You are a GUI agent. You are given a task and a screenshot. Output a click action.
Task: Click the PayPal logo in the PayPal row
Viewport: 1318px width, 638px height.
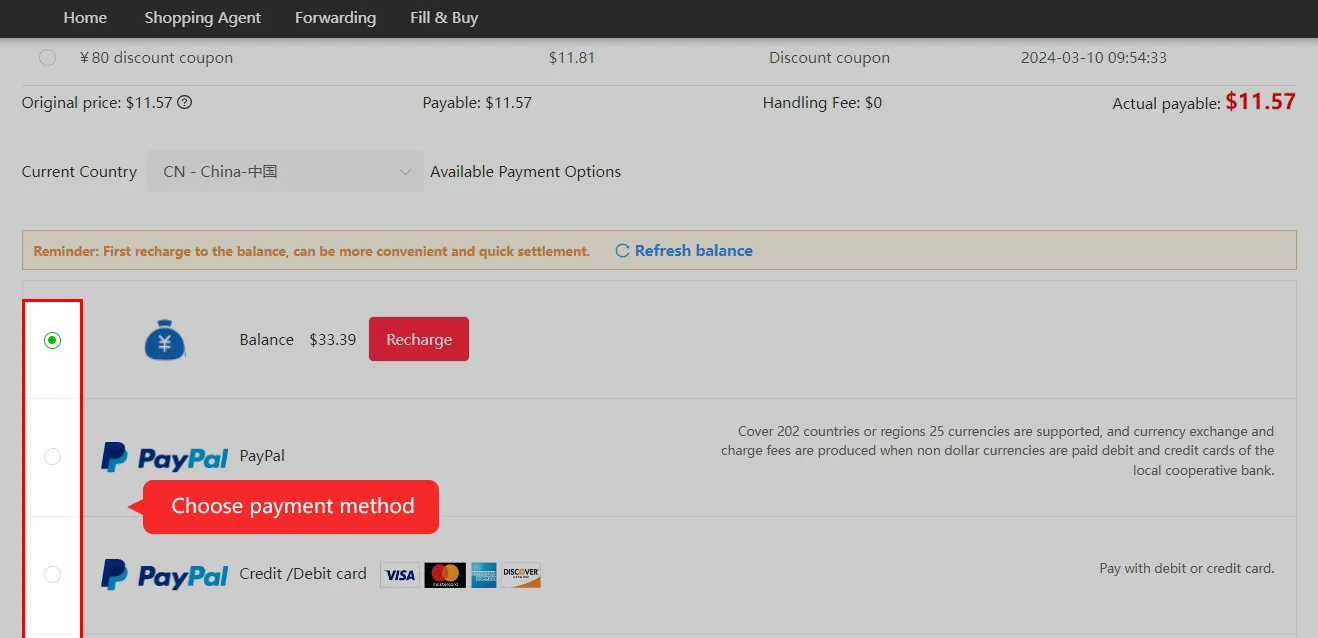[165, 457]
